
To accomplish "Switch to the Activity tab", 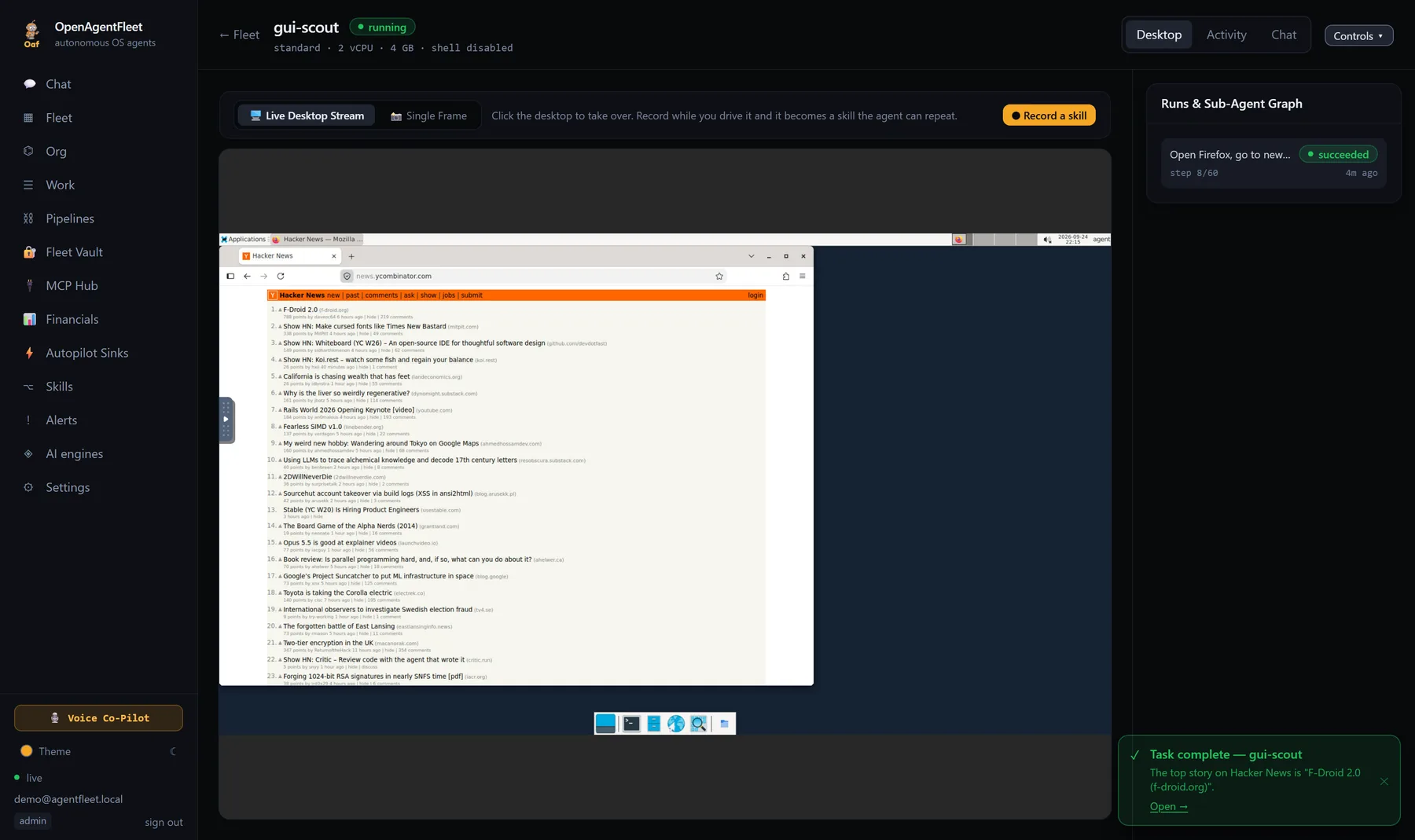I will pos(1226,35).
